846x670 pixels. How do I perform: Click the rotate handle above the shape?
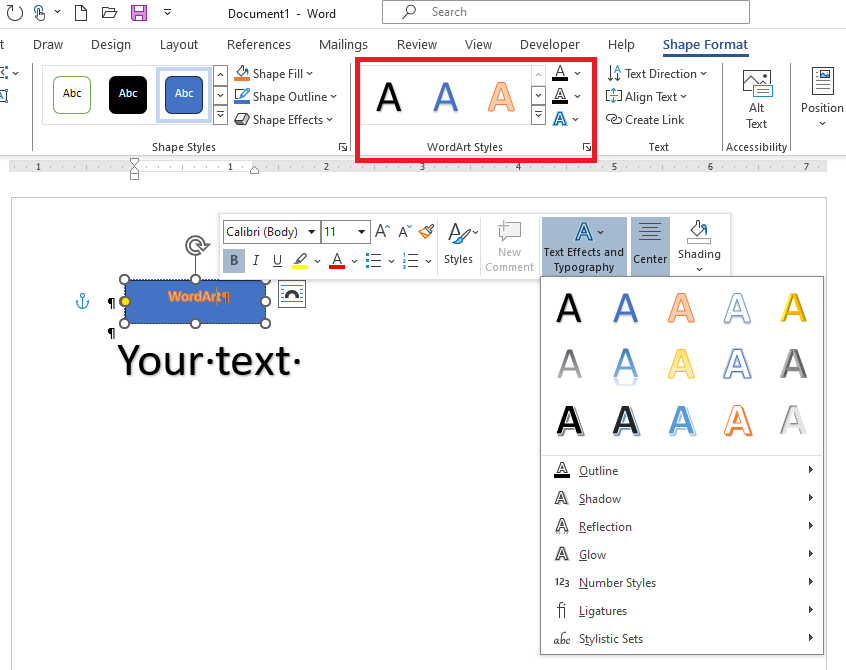pos(195,246)
